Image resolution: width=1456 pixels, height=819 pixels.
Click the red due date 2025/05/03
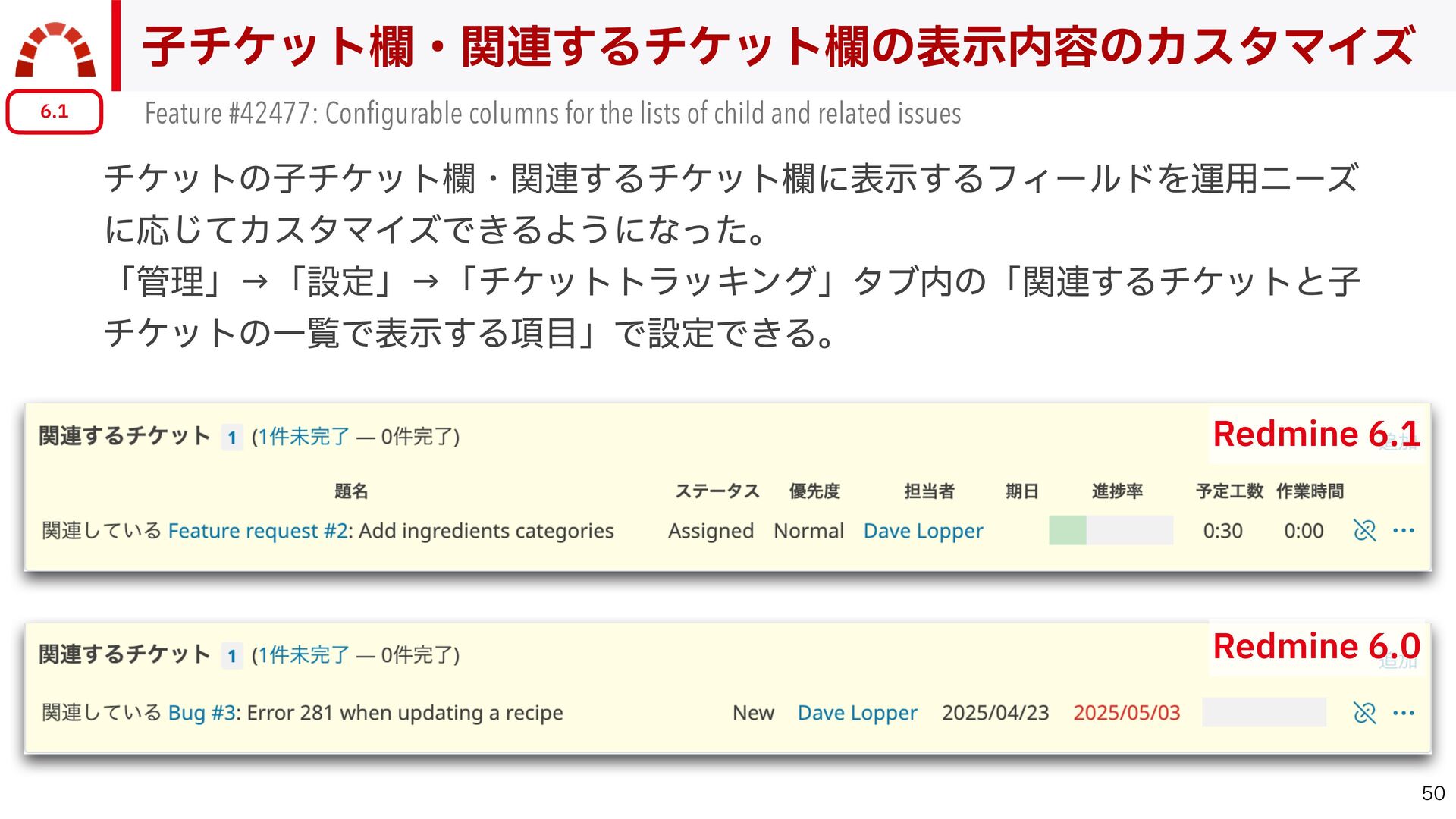[x=1126, y=713]
